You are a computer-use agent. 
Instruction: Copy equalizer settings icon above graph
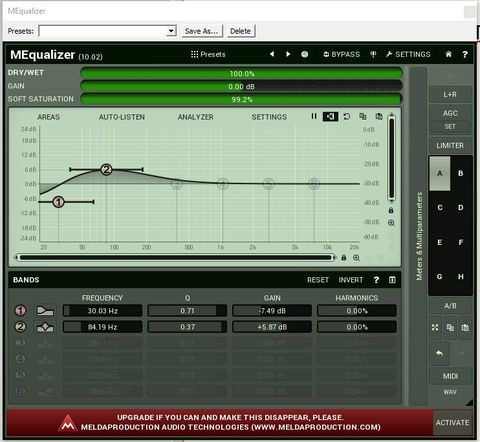[x=363, y=116]
